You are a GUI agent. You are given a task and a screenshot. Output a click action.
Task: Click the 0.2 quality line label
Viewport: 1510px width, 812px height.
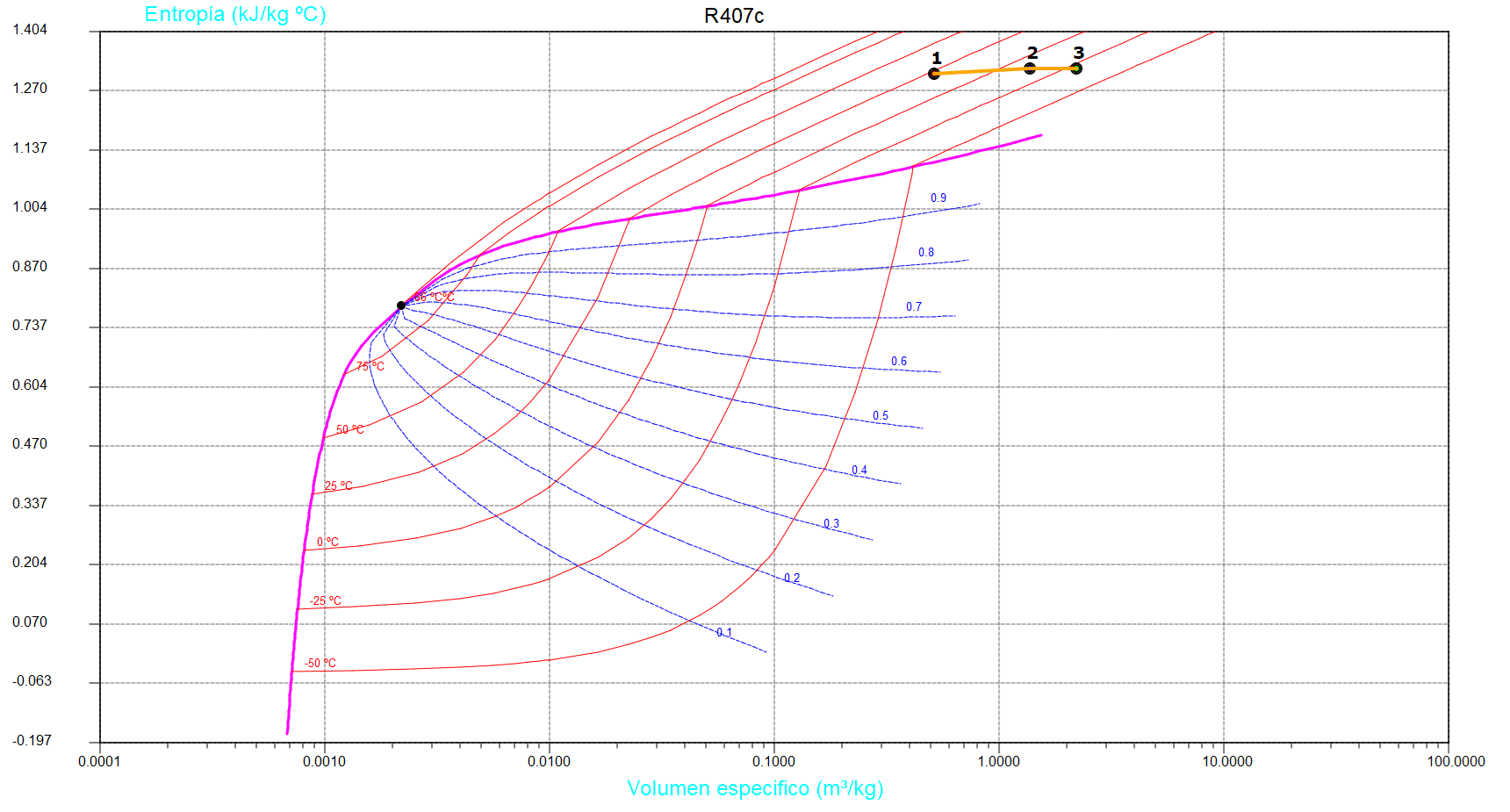[x=792, y=578]
